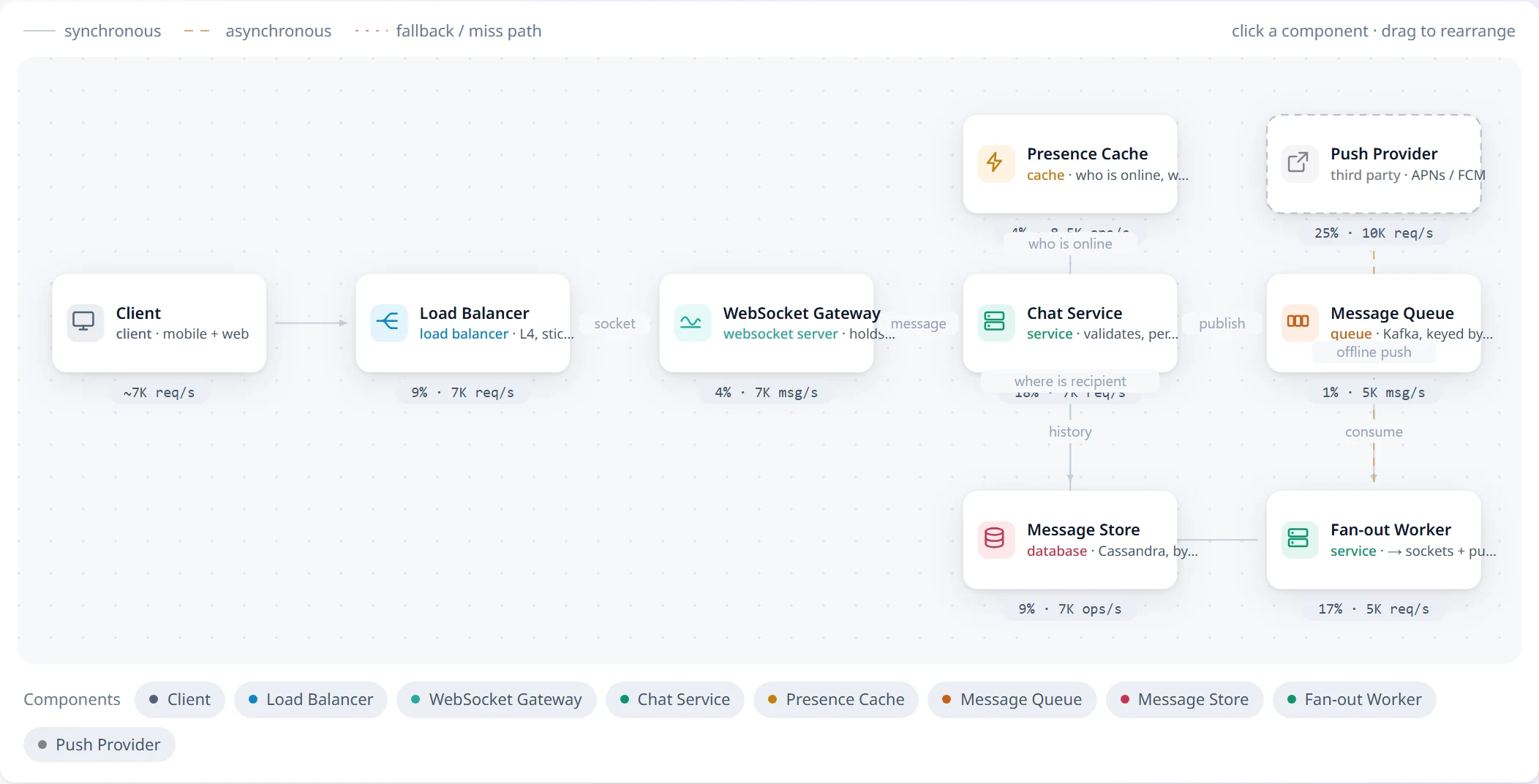Open the Presence Cache node title
Image resolution: width=1539 pixels, height=784 pixels.
click(1087, 154)
